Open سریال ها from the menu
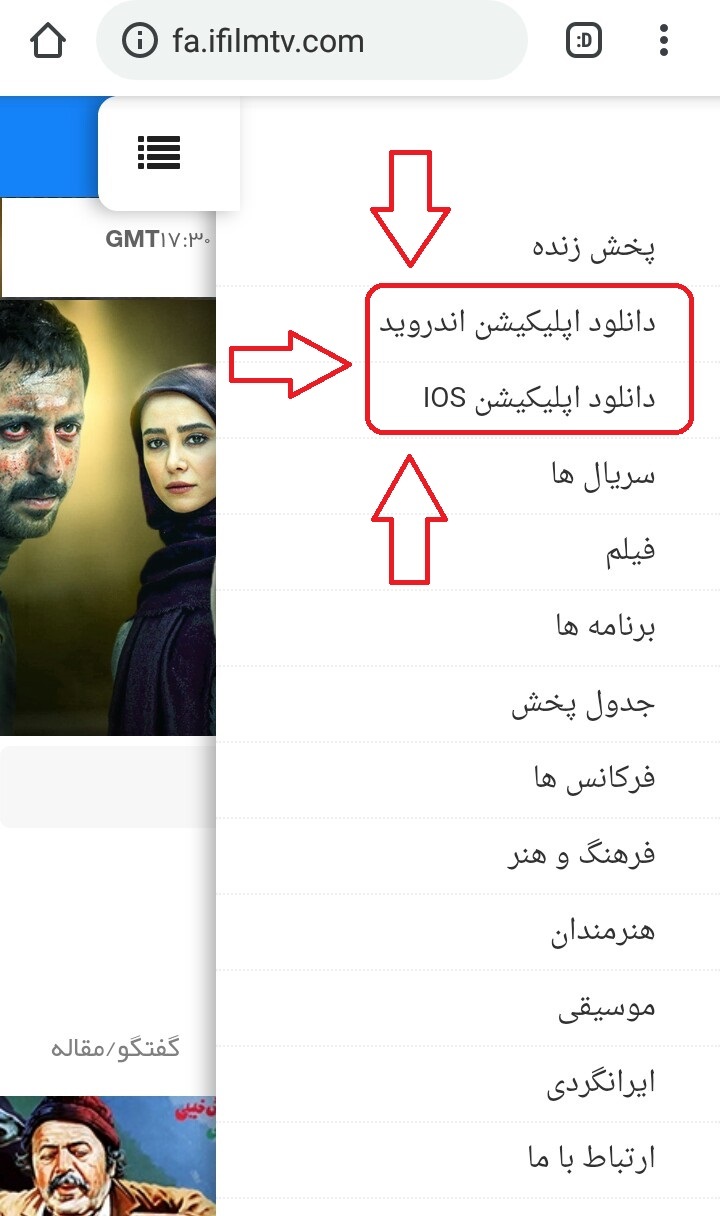The image size is (720, 1216). click(468, 476)
